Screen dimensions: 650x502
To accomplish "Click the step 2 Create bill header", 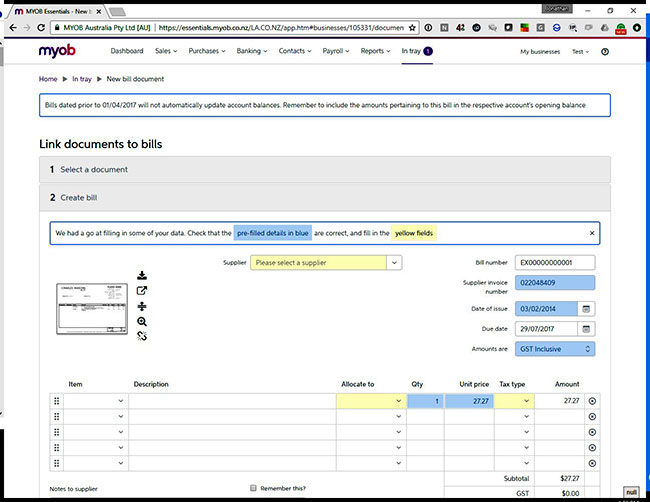I will coord(325,198).
